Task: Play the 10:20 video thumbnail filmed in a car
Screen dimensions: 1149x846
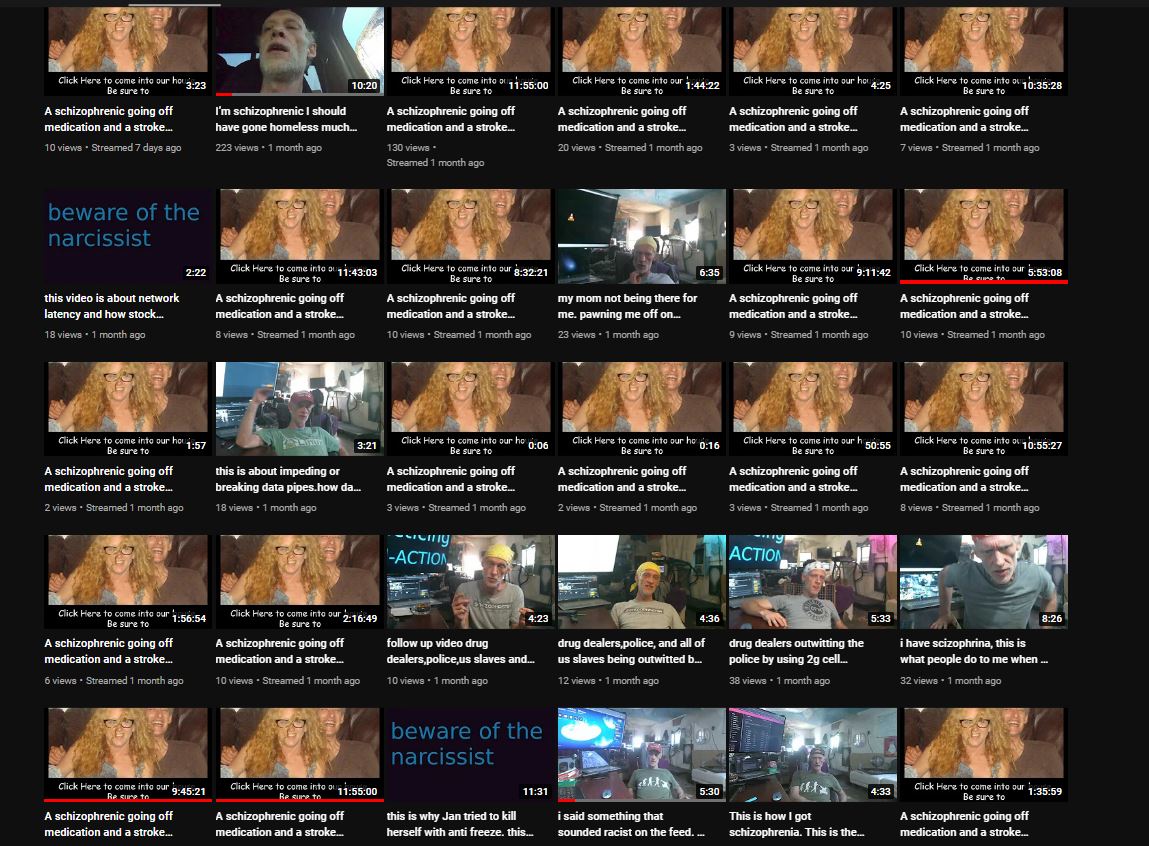Action: click(299, 51)
